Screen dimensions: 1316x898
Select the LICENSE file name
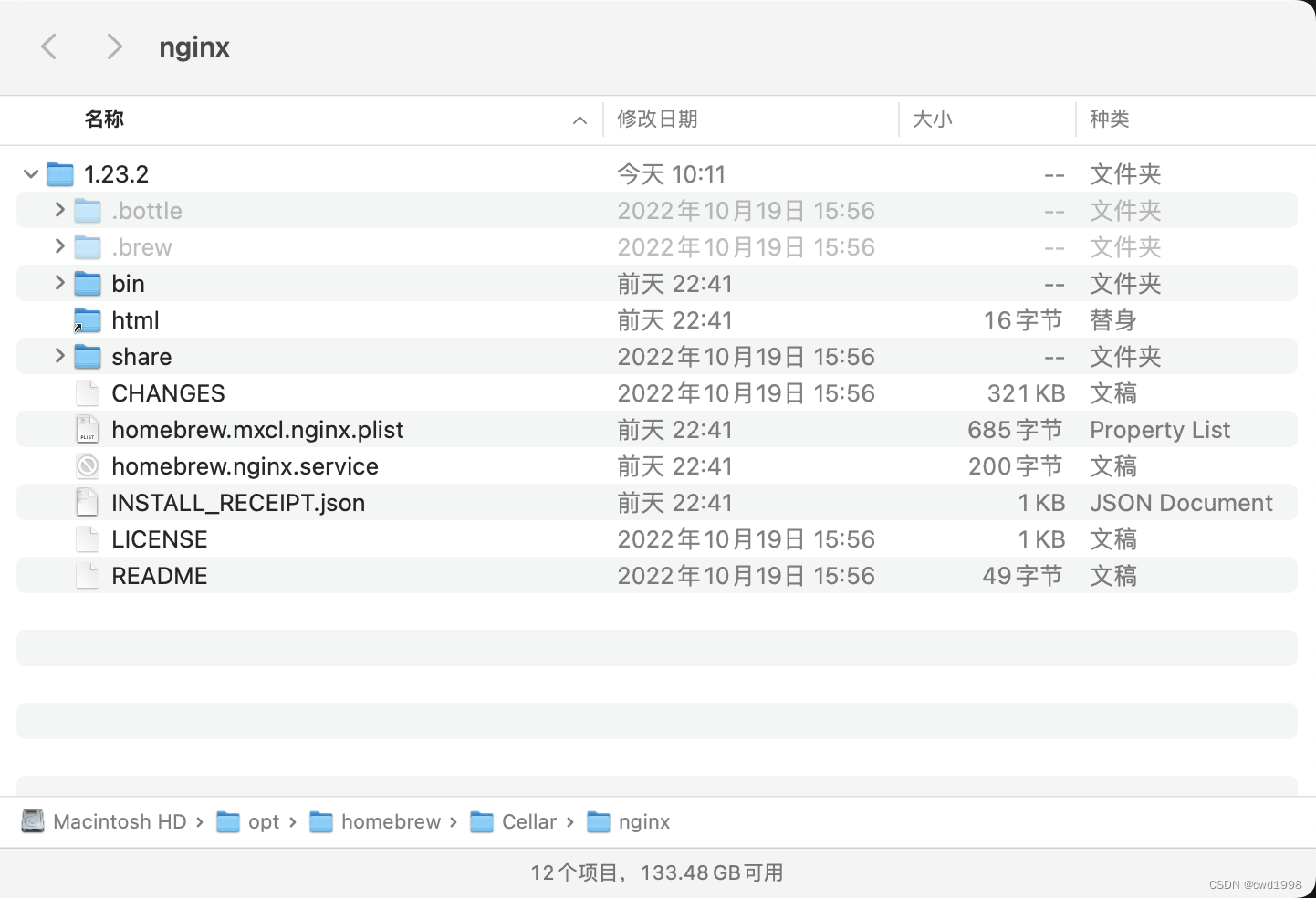(160, 538)
